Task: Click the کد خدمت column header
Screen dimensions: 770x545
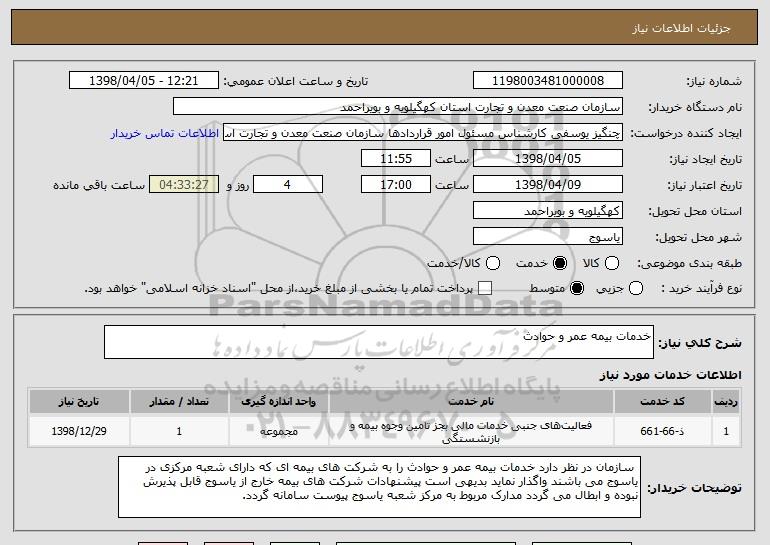Action: click(x=662, y=402)
